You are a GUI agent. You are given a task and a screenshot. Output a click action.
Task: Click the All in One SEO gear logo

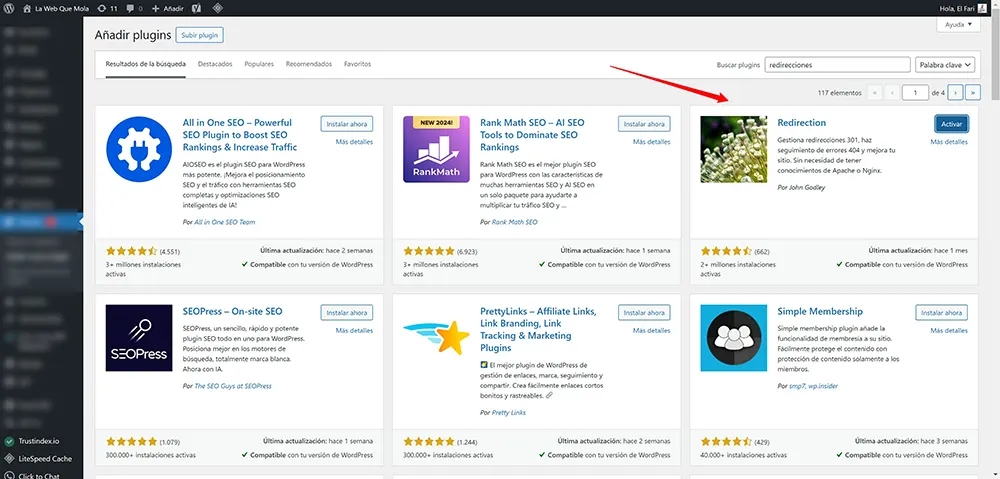pyautogui.click(x=139, y=149)
